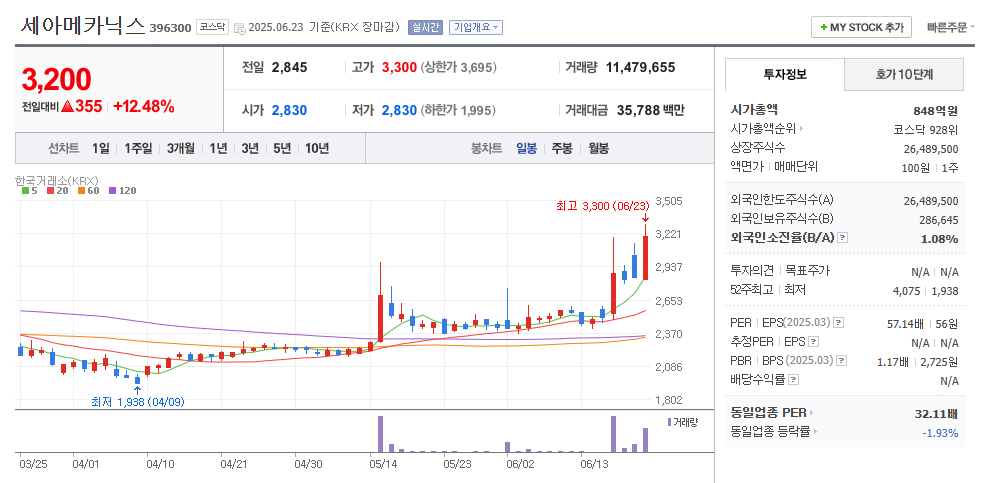Click the current price 3,200
The width and height of the screenshot is (984, 483).
[56, 80]
